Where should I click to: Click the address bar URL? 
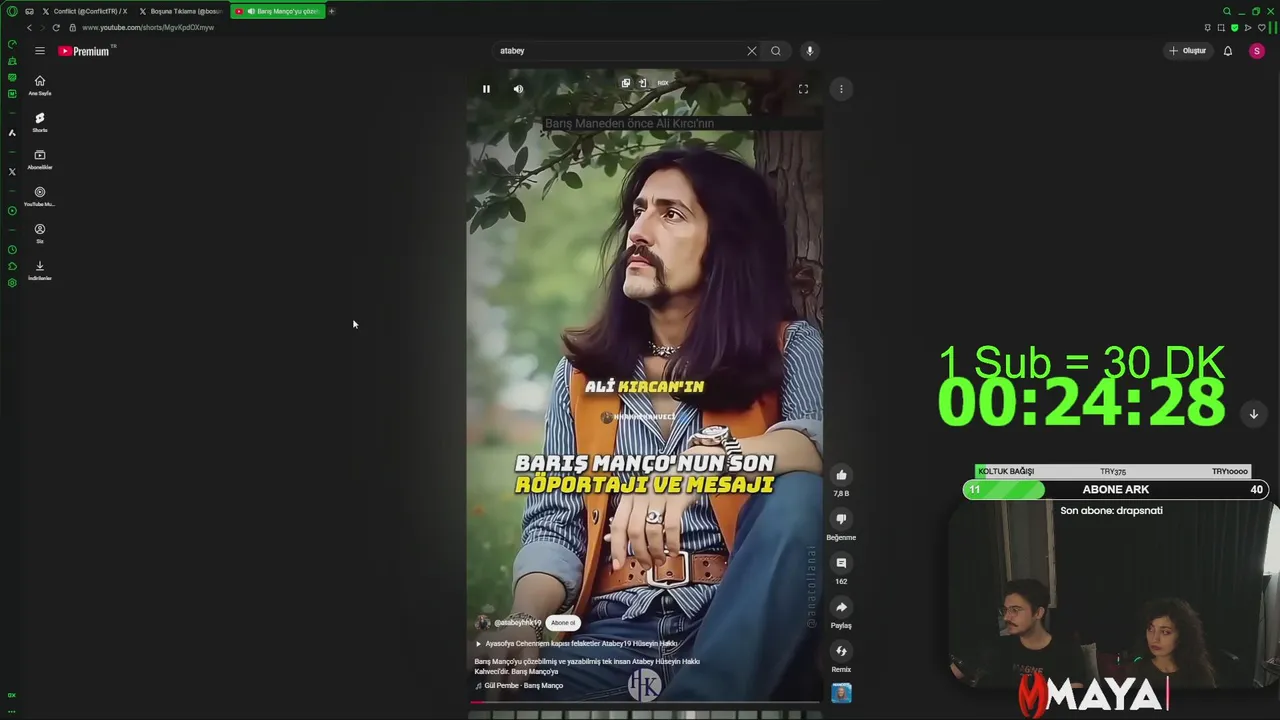point(148,28)
